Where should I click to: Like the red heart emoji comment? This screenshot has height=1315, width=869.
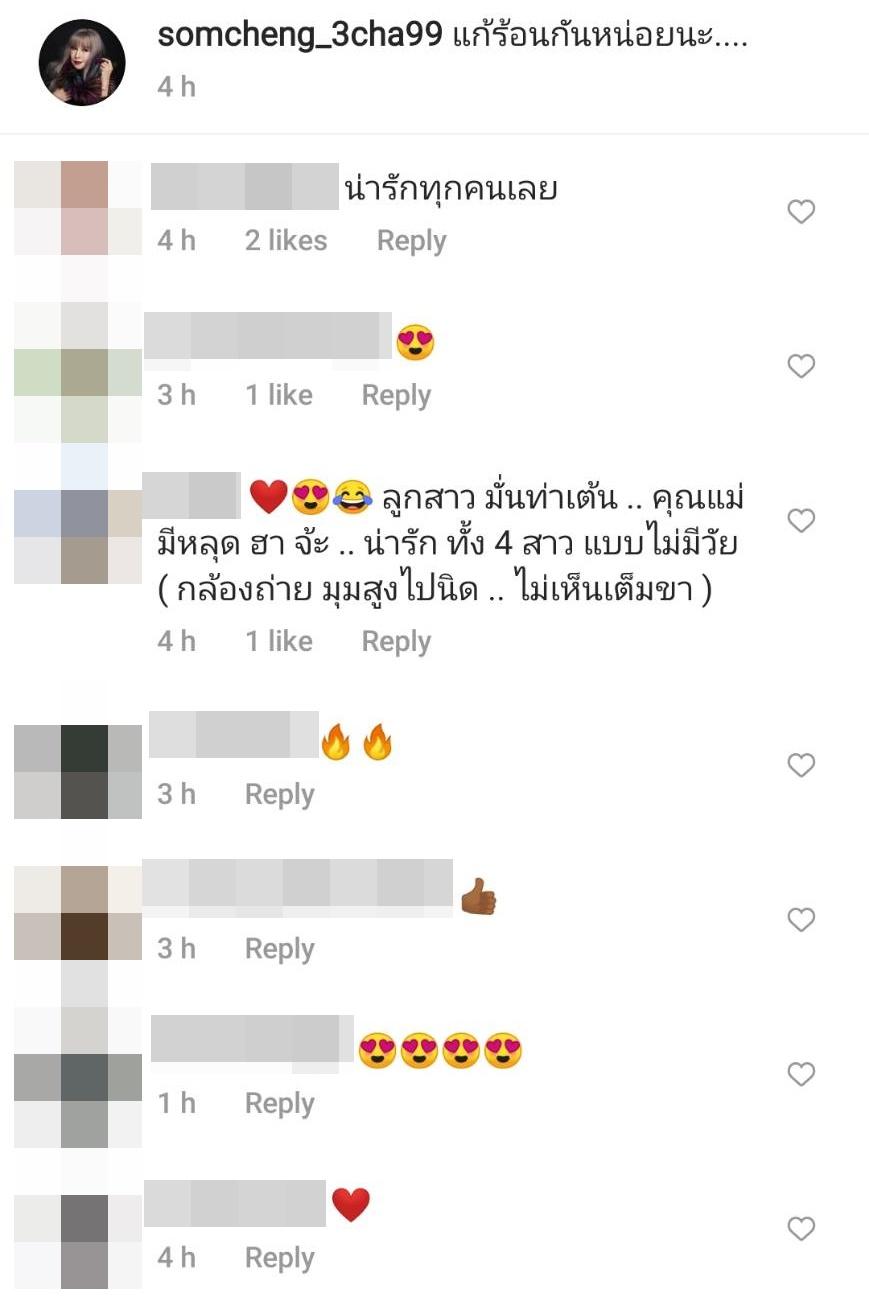tap(801, 1229)
